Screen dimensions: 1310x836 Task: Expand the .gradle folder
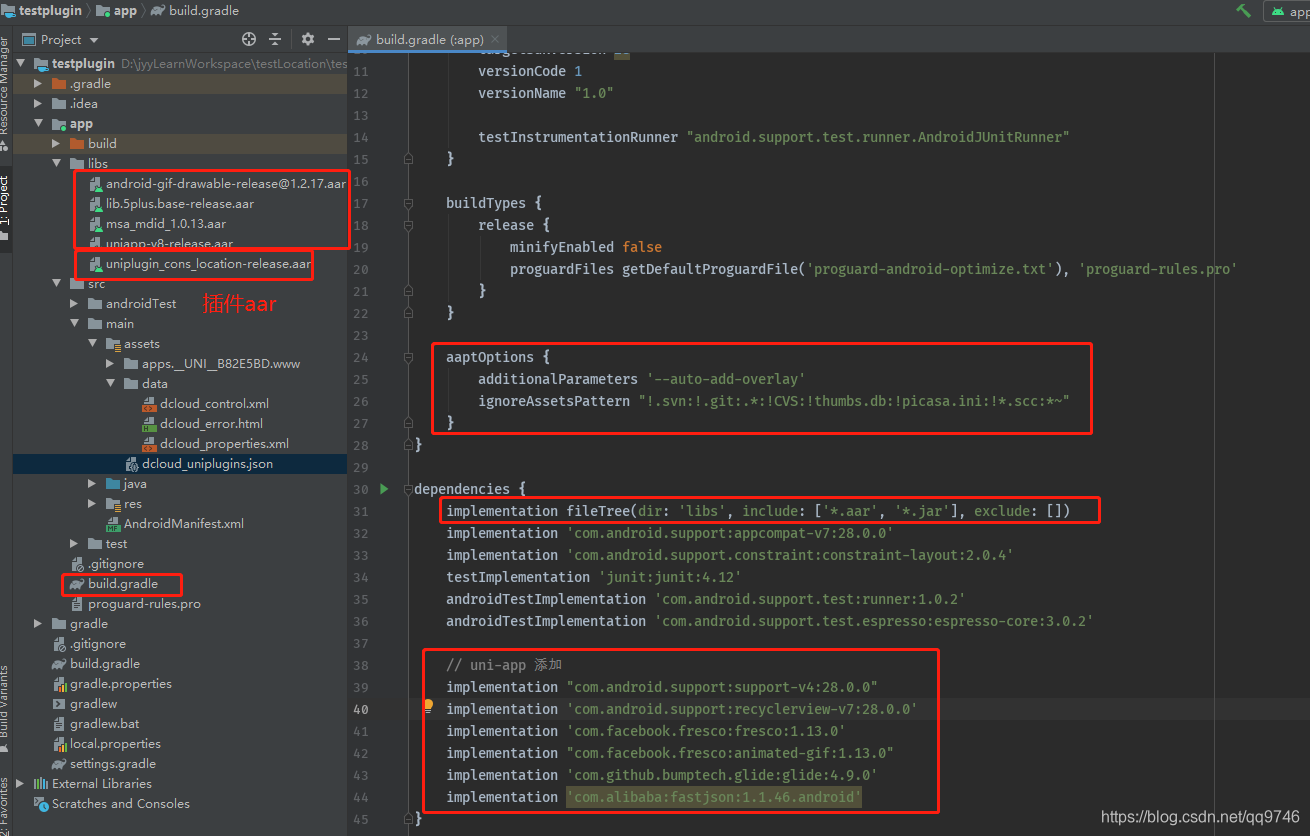click(38, 84)
